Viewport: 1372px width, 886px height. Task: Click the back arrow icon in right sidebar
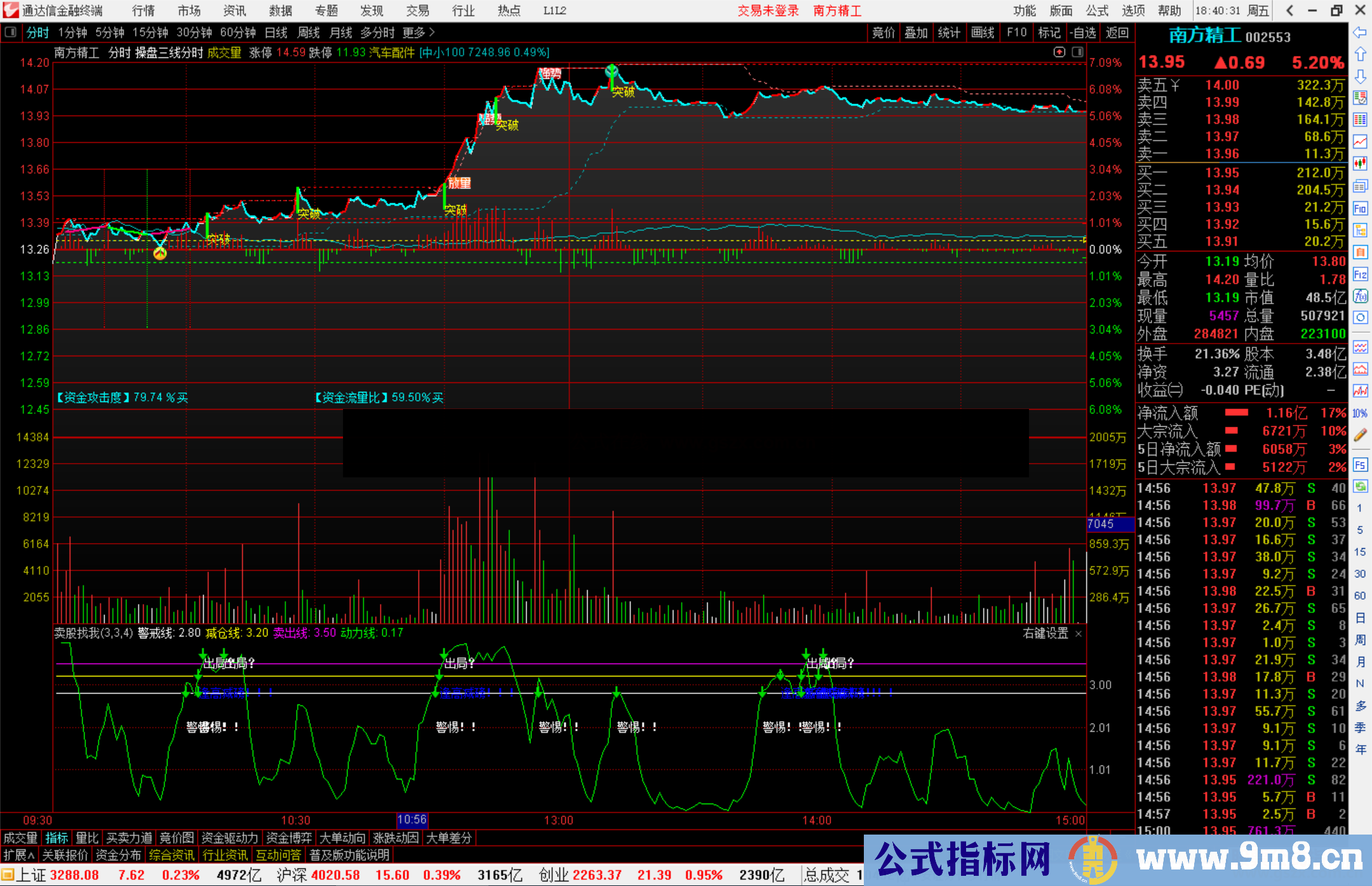(1360, 32)
